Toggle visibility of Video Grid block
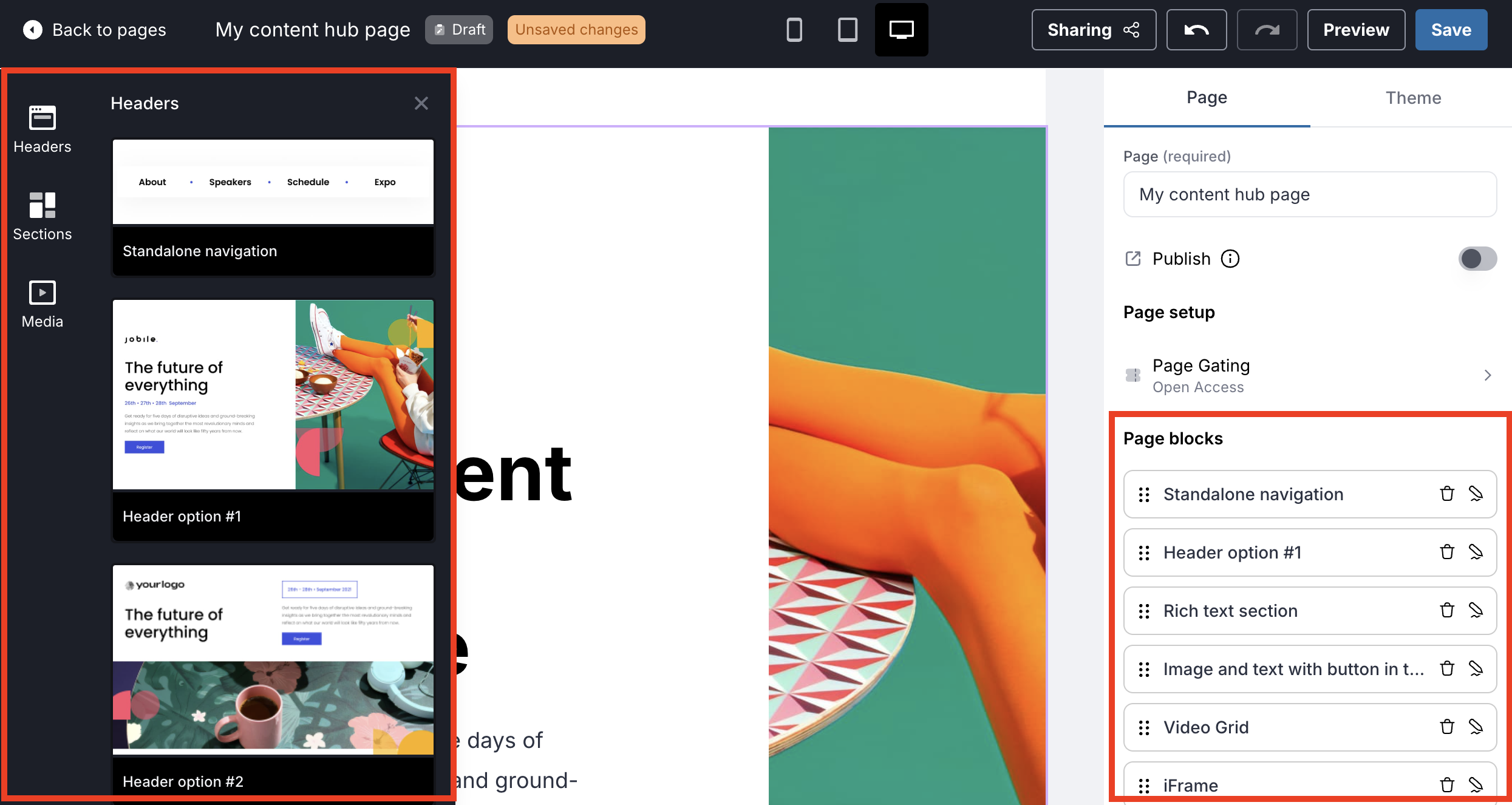This screenshot has width=1512, height=805. (x=1476, y=727)
